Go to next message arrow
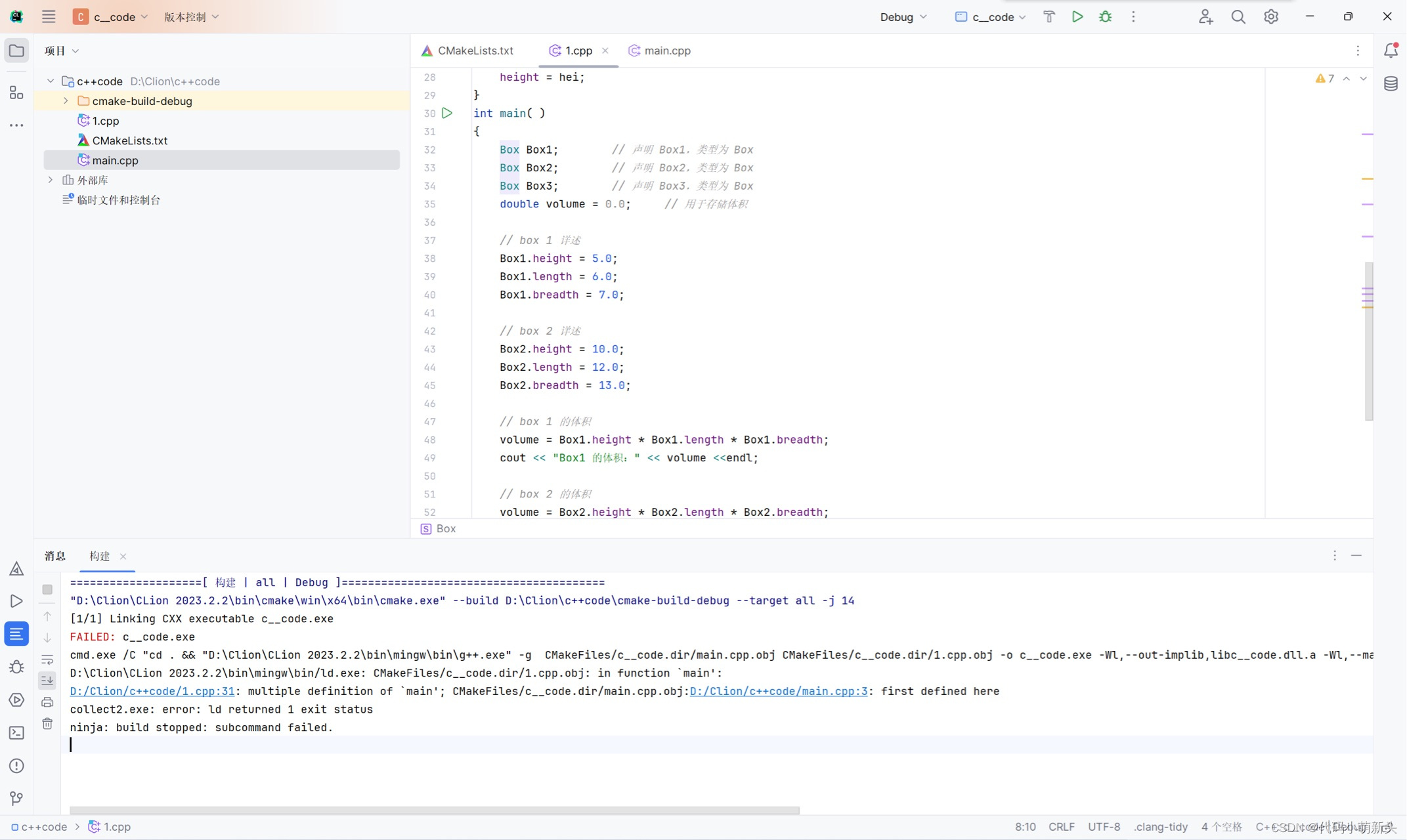This screenshot has width=1407, height=840. point(47,638)
